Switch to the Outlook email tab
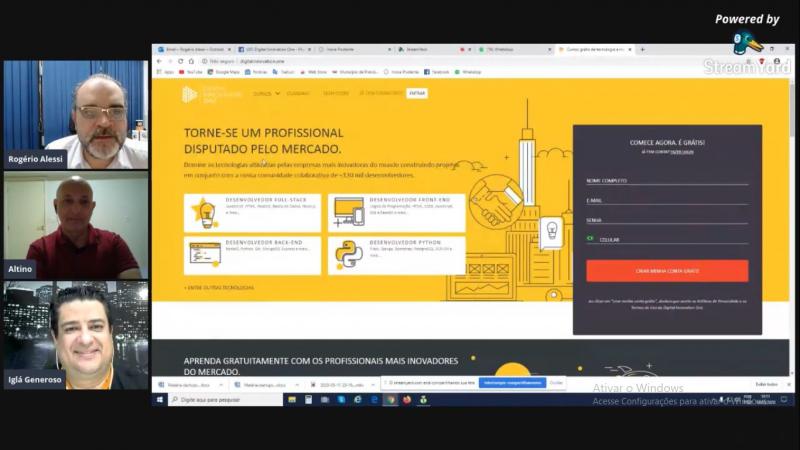 pyautogui.click(x=194, y=49)
